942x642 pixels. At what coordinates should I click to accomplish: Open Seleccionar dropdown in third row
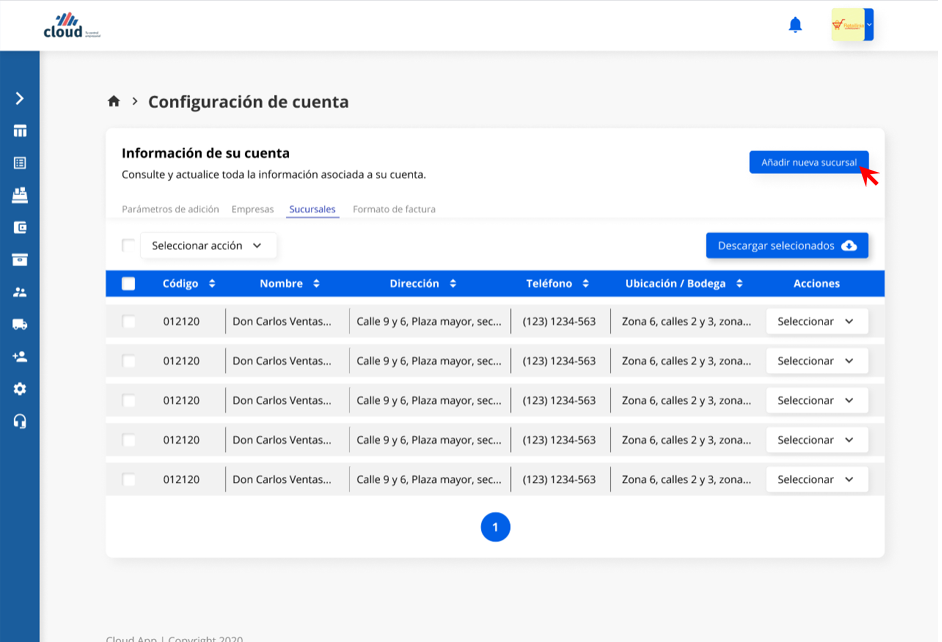click(816, 401)
